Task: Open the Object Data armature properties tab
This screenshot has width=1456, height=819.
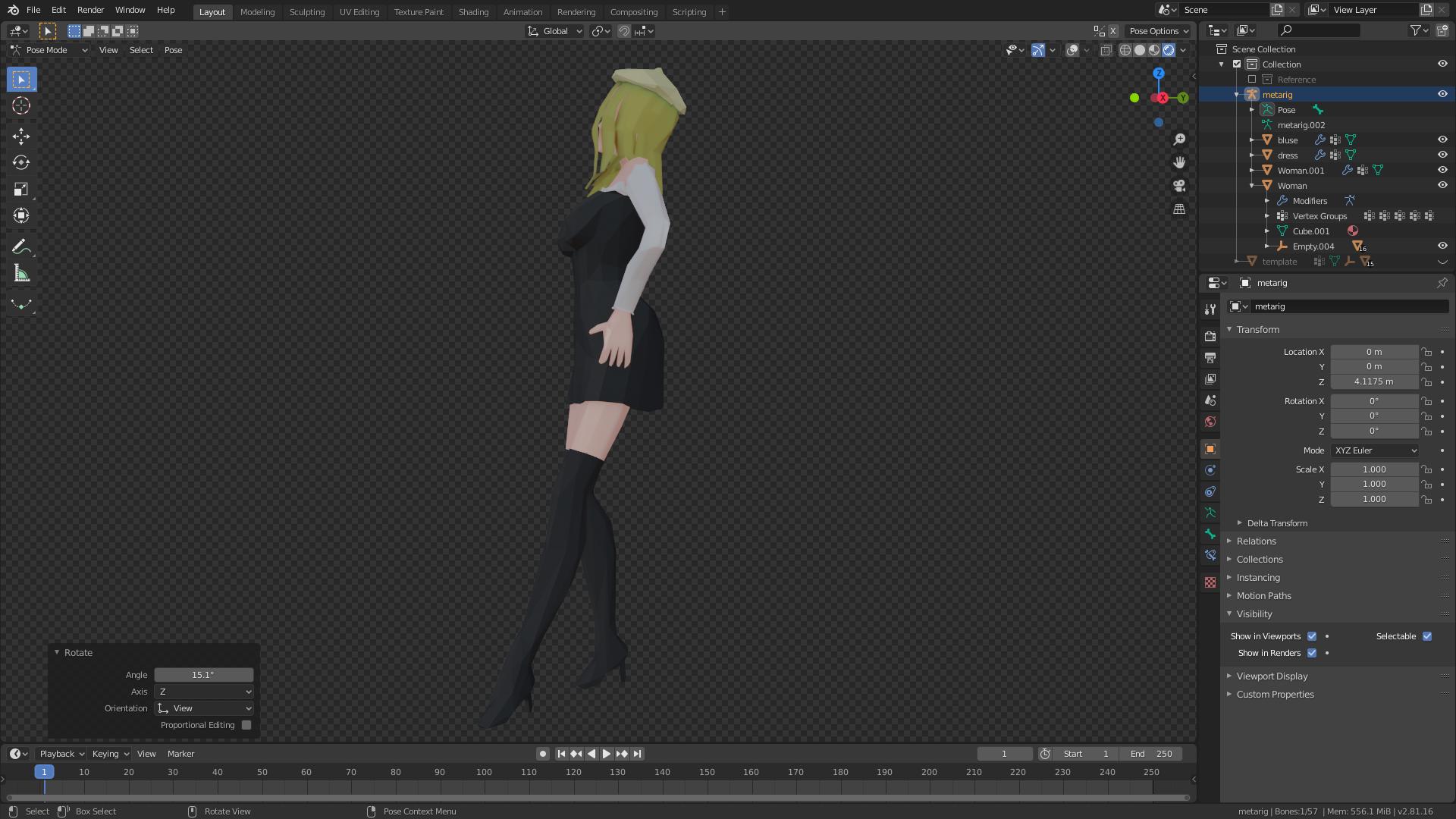Action: click(x=1210, y=513)
